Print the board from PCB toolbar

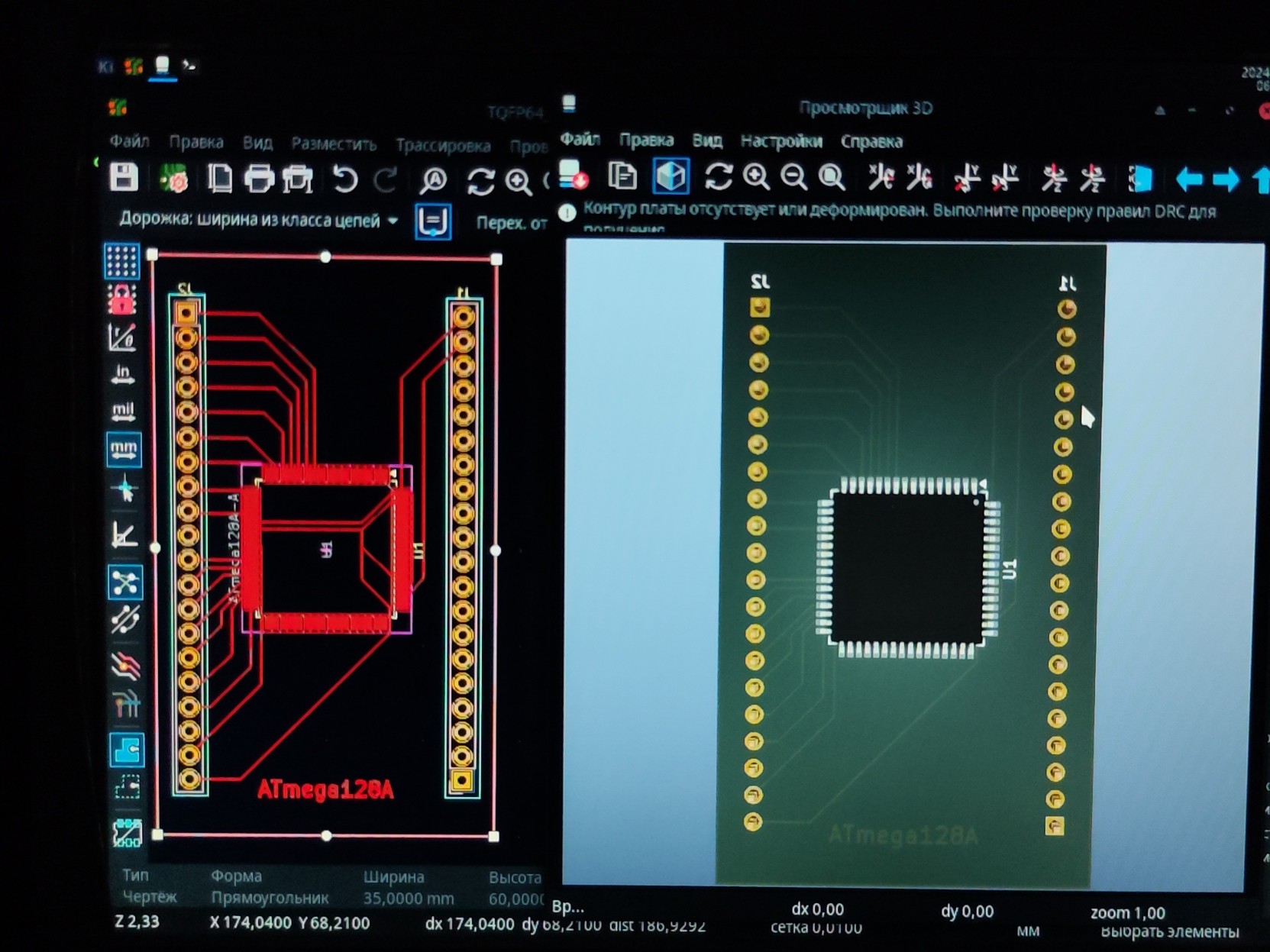pos(258,179)
